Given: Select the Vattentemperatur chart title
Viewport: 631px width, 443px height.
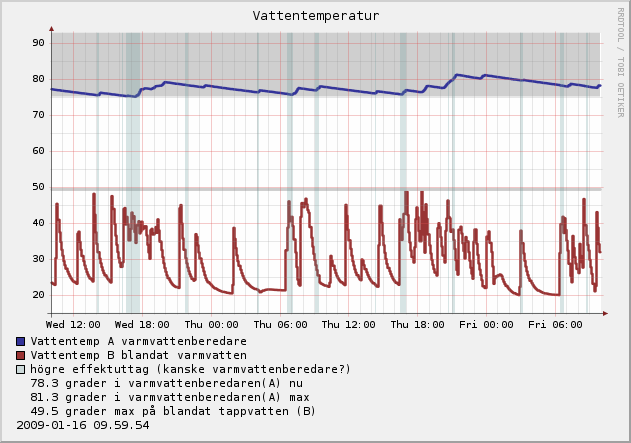Looking at the screenshot, I should [x=315, y=16].
